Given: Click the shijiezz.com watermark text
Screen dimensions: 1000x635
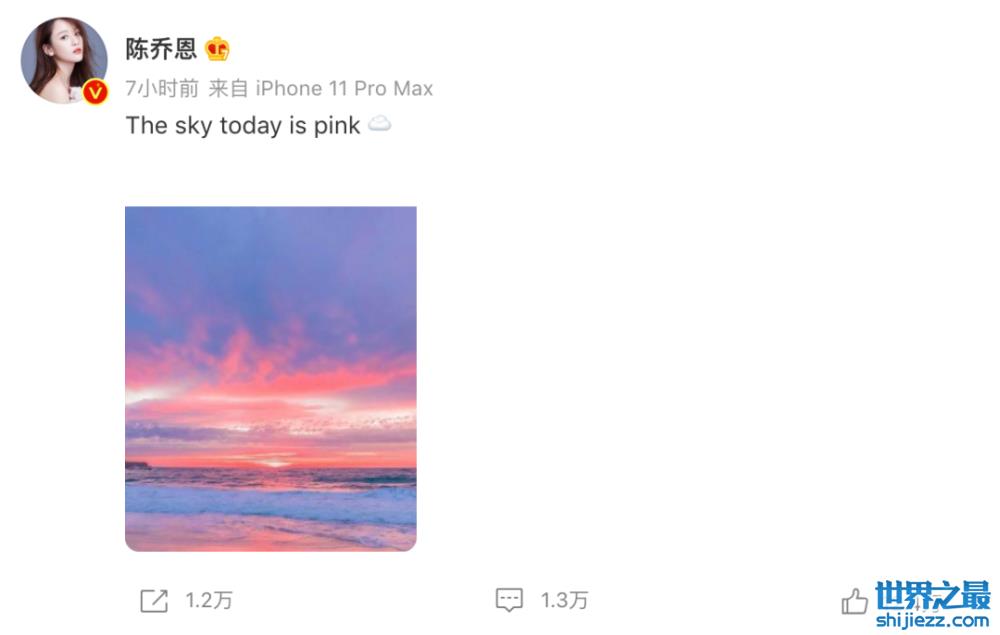Looking at the screenshot, I should click(x=932, y=621).
